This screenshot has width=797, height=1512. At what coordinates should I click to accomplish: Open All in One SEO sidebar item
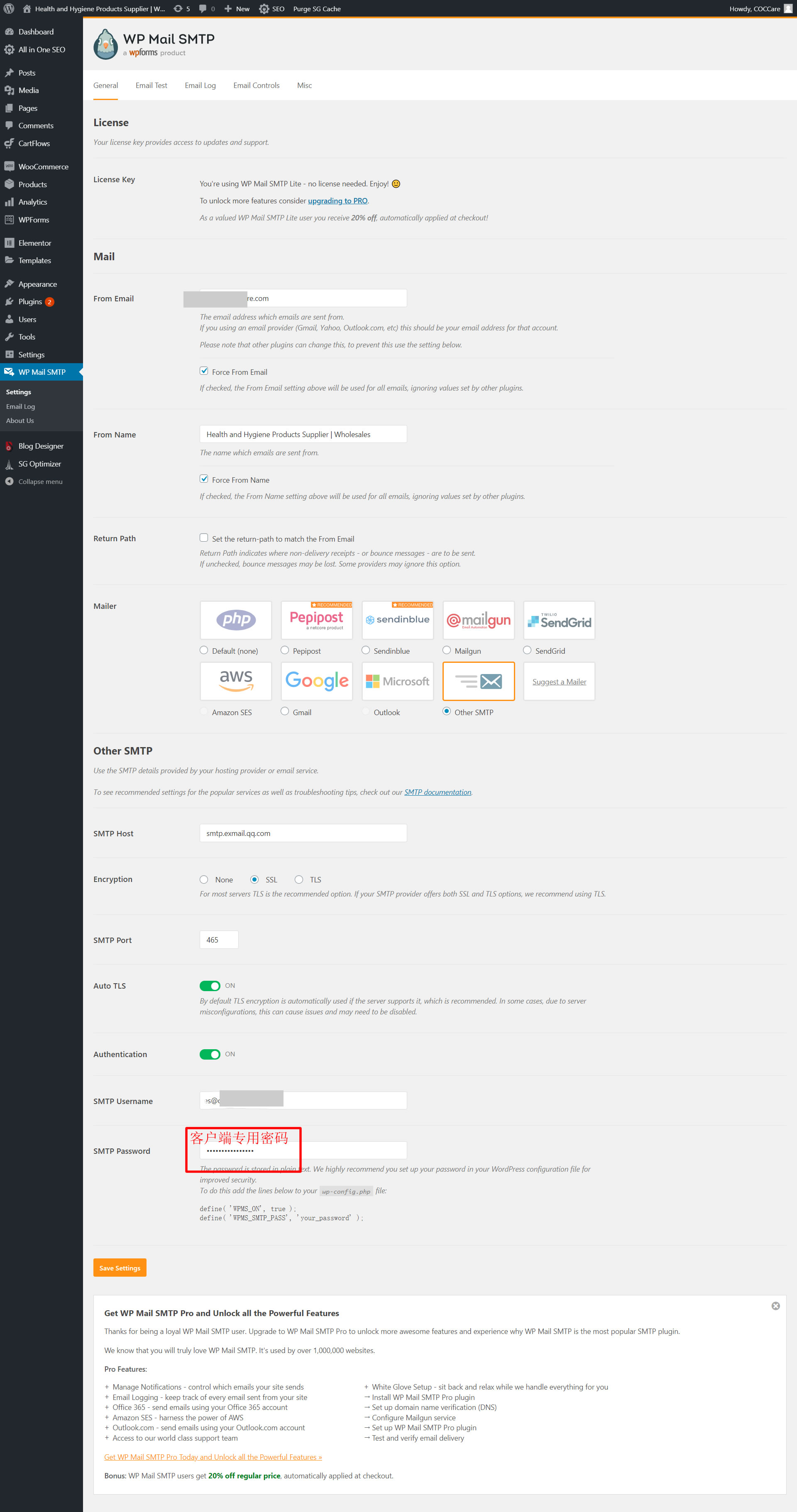[x=41, y=49]
